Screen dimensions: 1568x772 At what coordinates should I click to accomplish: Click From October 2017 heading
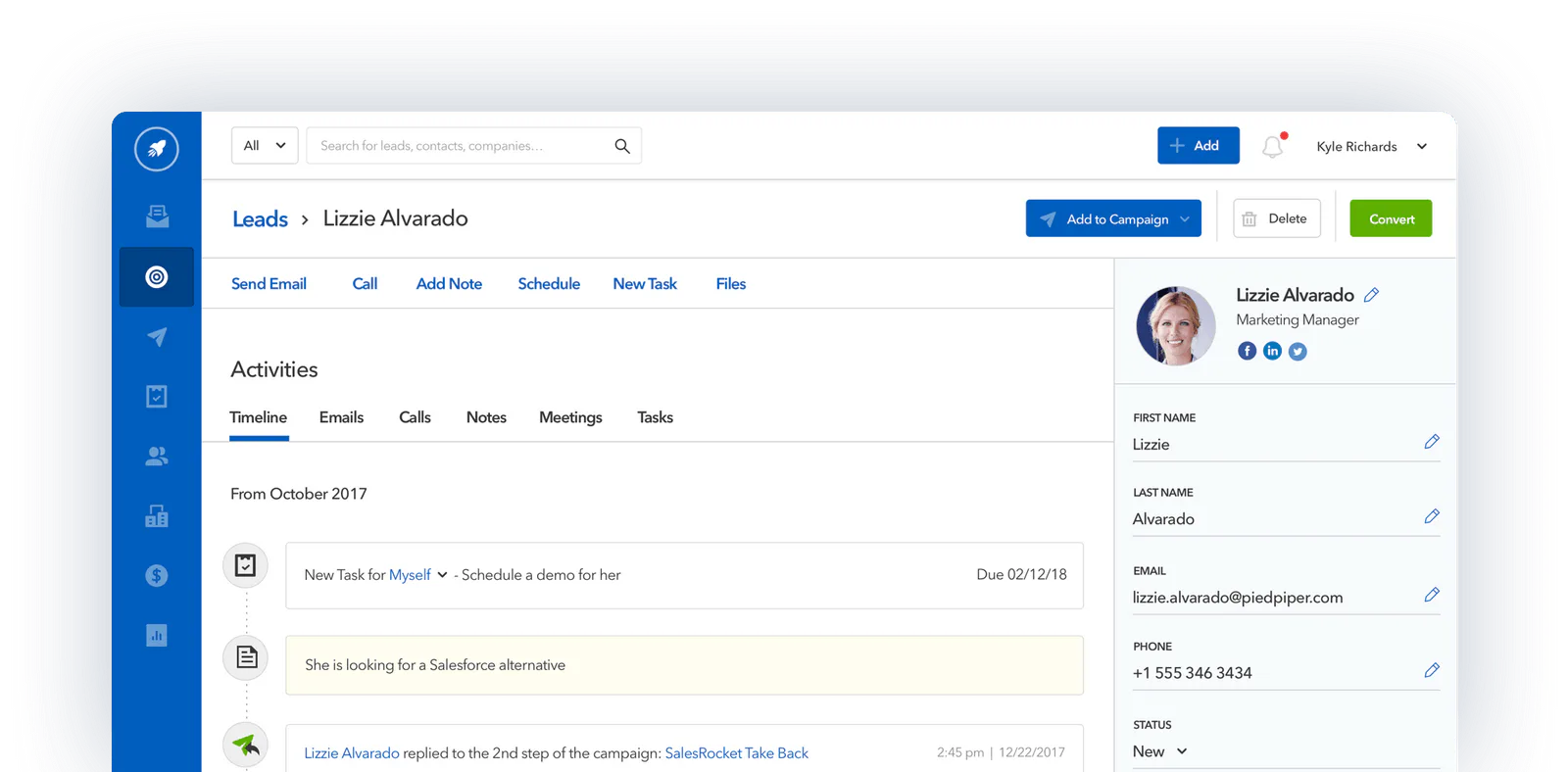tap(299, 494)
